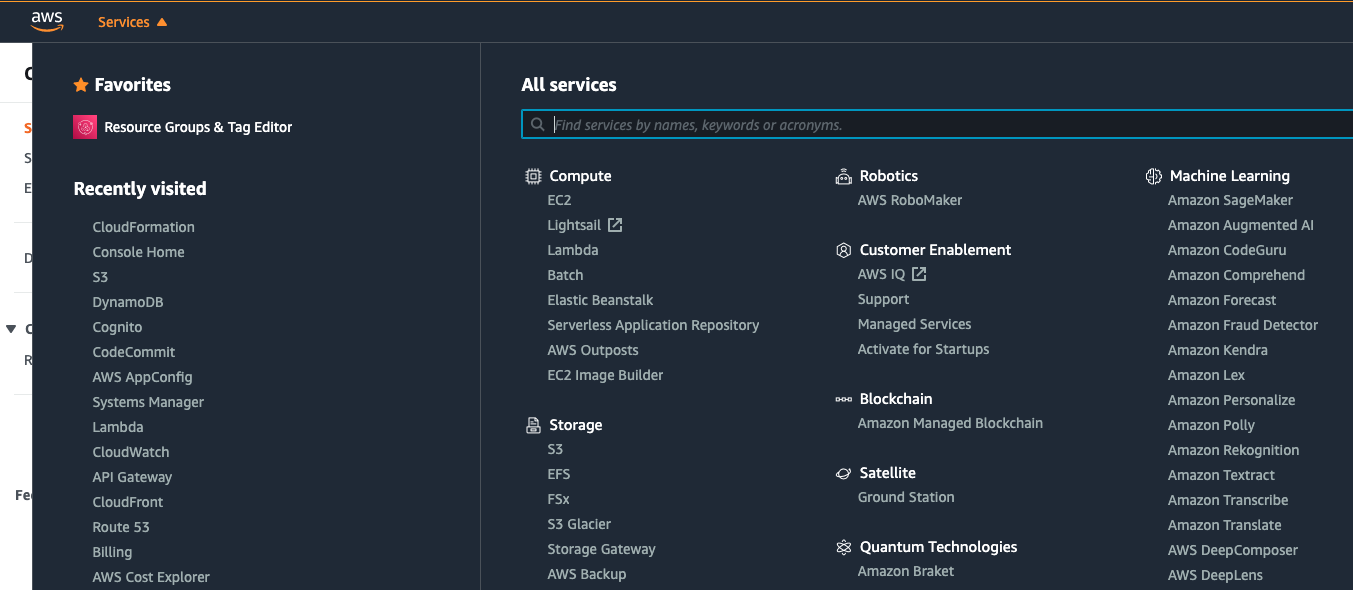1353x590 pixels.
Task: Open Amazon Braket
Action: [x=906, y=571]
